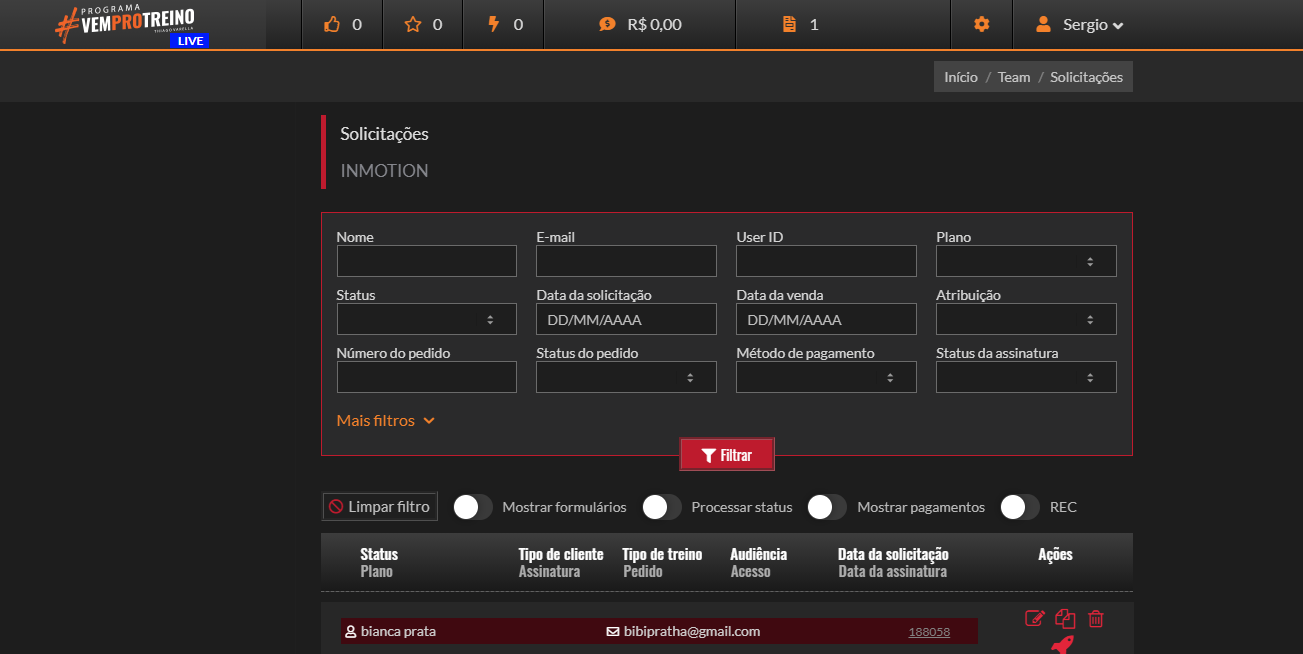Expand Mais filtros section
The image size is (1303, 654).
(x=386, y=421)
